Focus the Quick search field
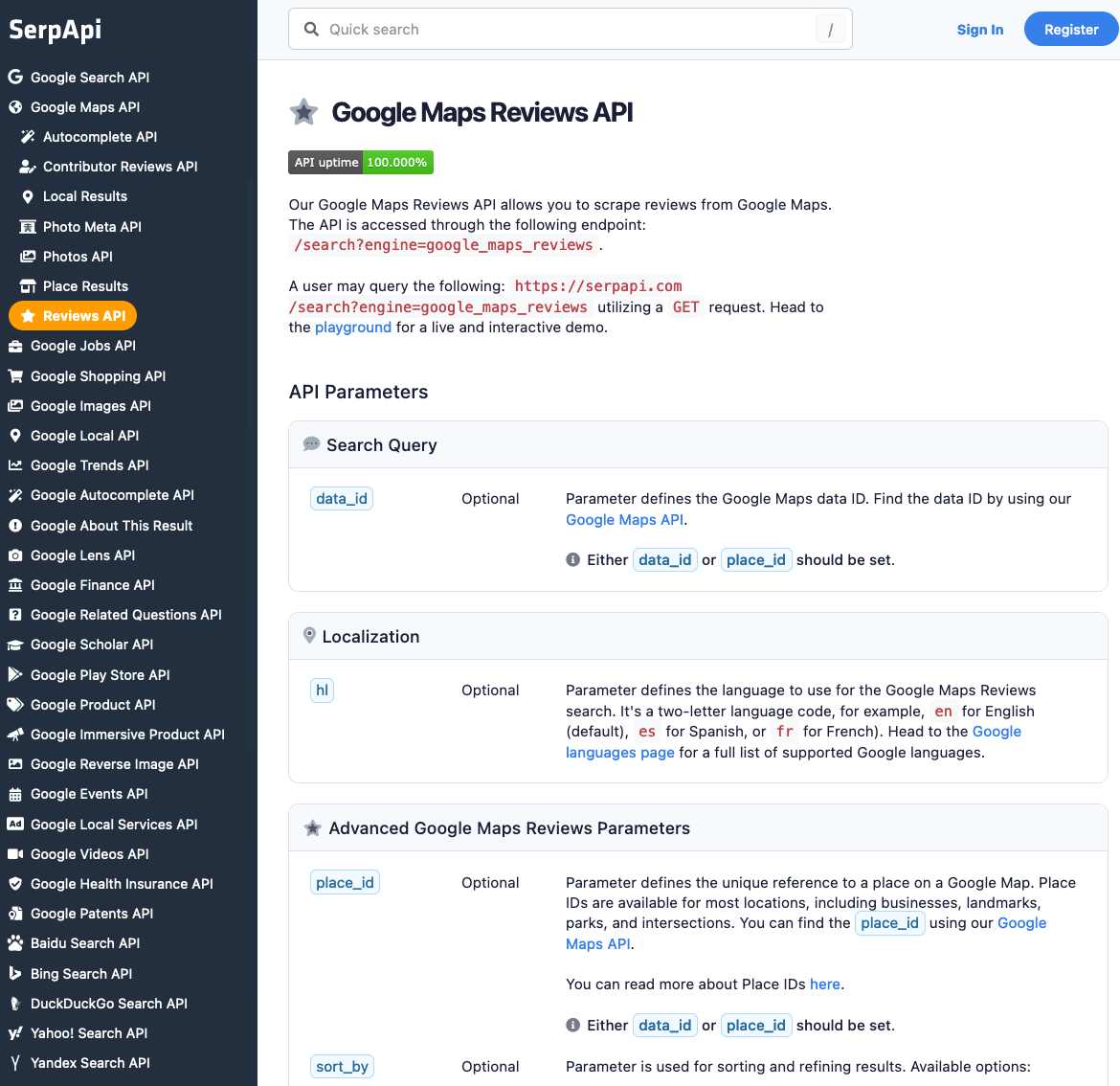 [x=570, y=30]
